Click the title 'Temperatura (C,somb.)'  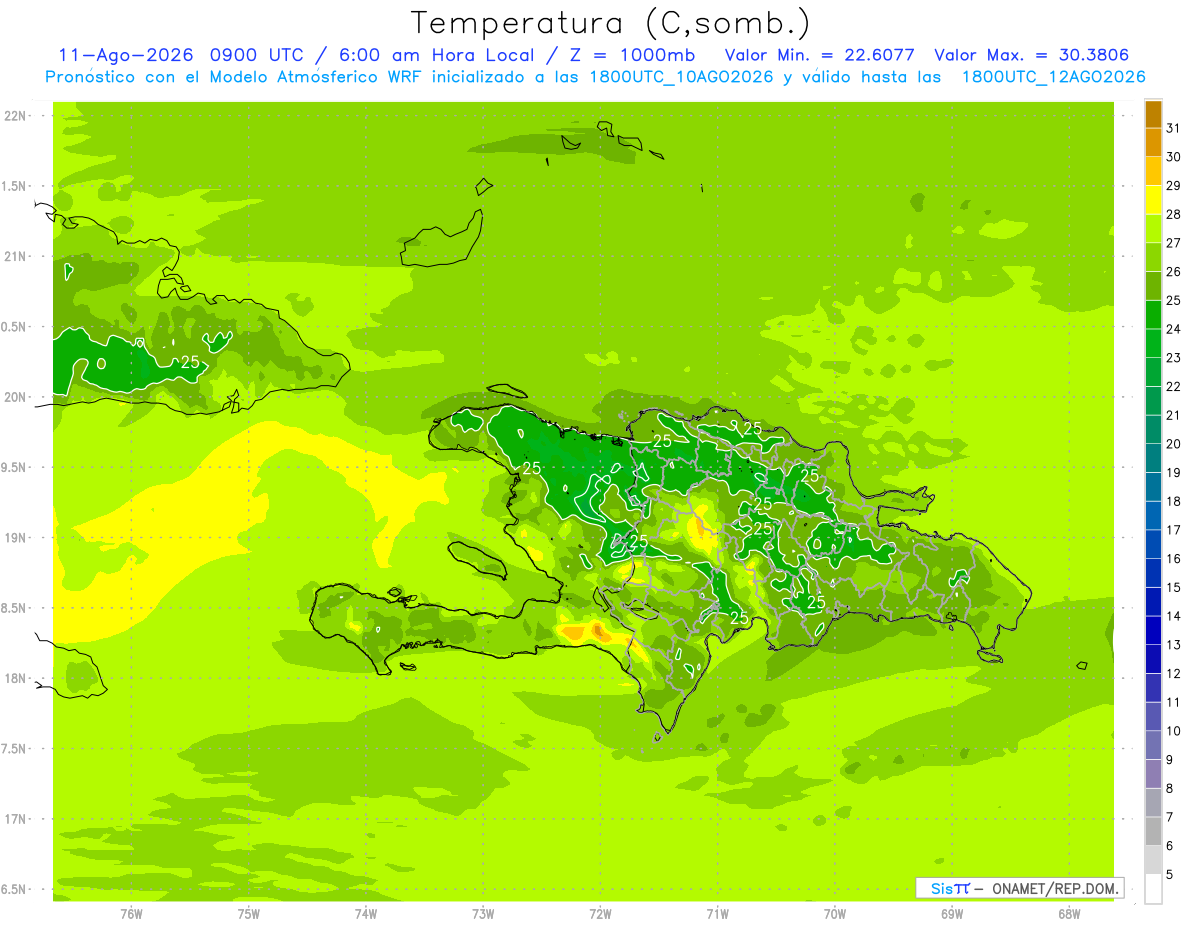click(x=611, y=23)
